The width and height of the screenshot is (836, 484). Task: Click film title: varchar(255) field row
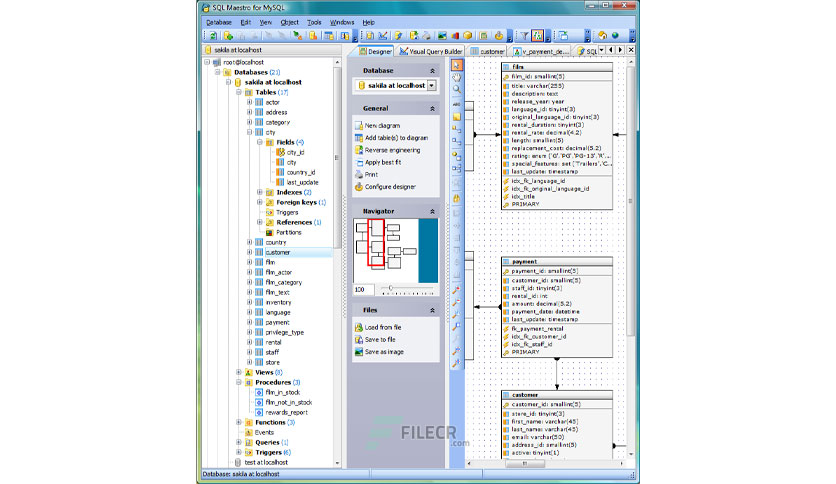(557, 85)
